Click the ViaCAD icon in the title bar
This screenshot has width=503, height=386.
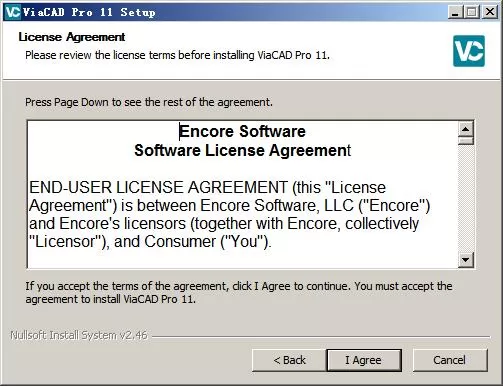coord(13,12)
